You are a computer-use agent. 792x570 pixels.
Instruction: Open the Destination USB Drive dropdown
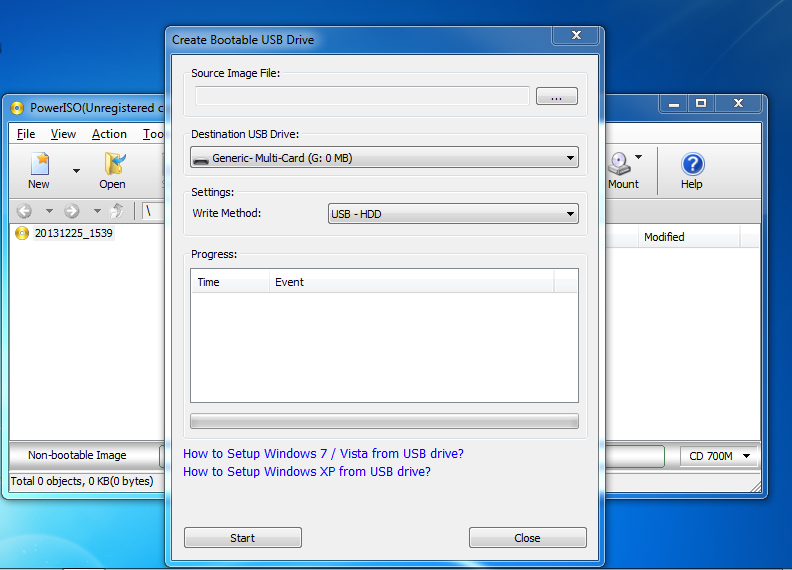[x=384, y=158]
